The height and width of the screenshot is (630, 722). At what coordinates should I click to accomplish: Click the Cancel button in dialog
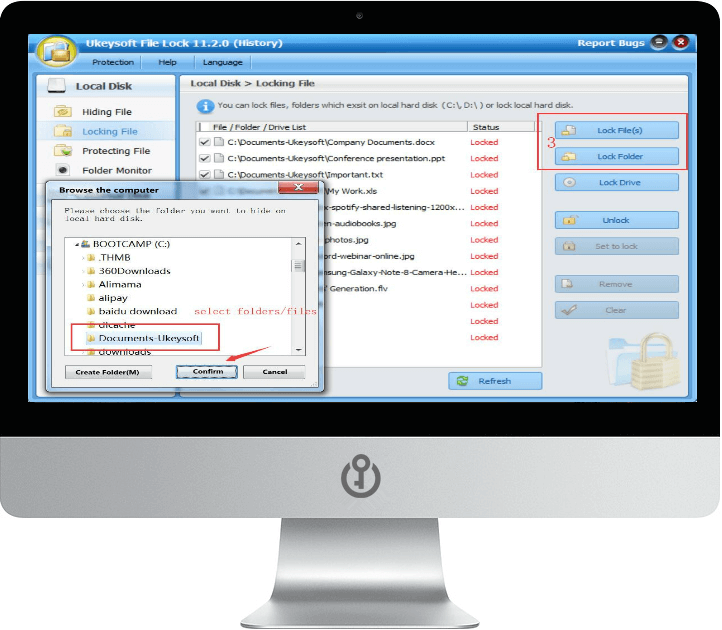[x=274, y=372]
